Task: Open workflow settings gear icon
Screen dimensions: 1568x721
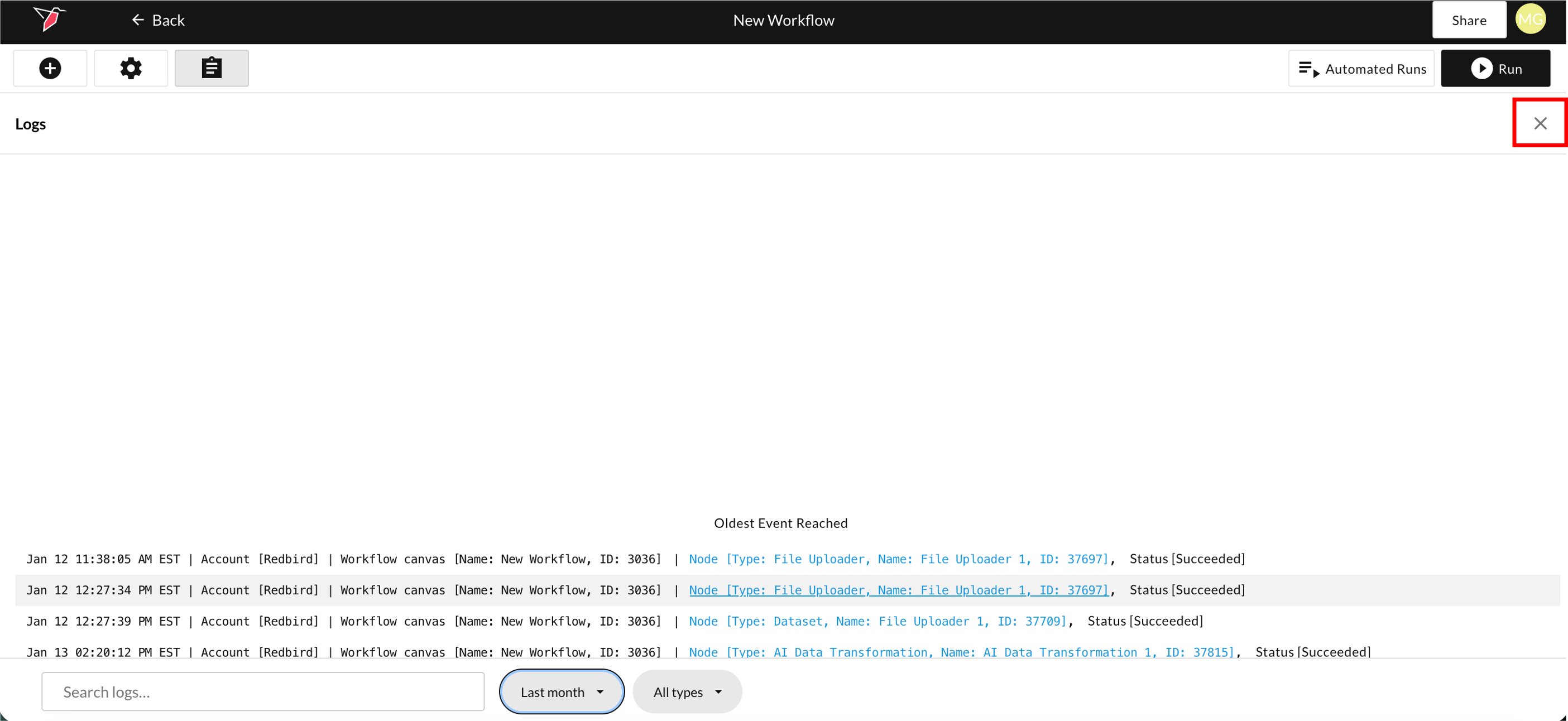Action: pyautogui.click(x=131, y=68)
